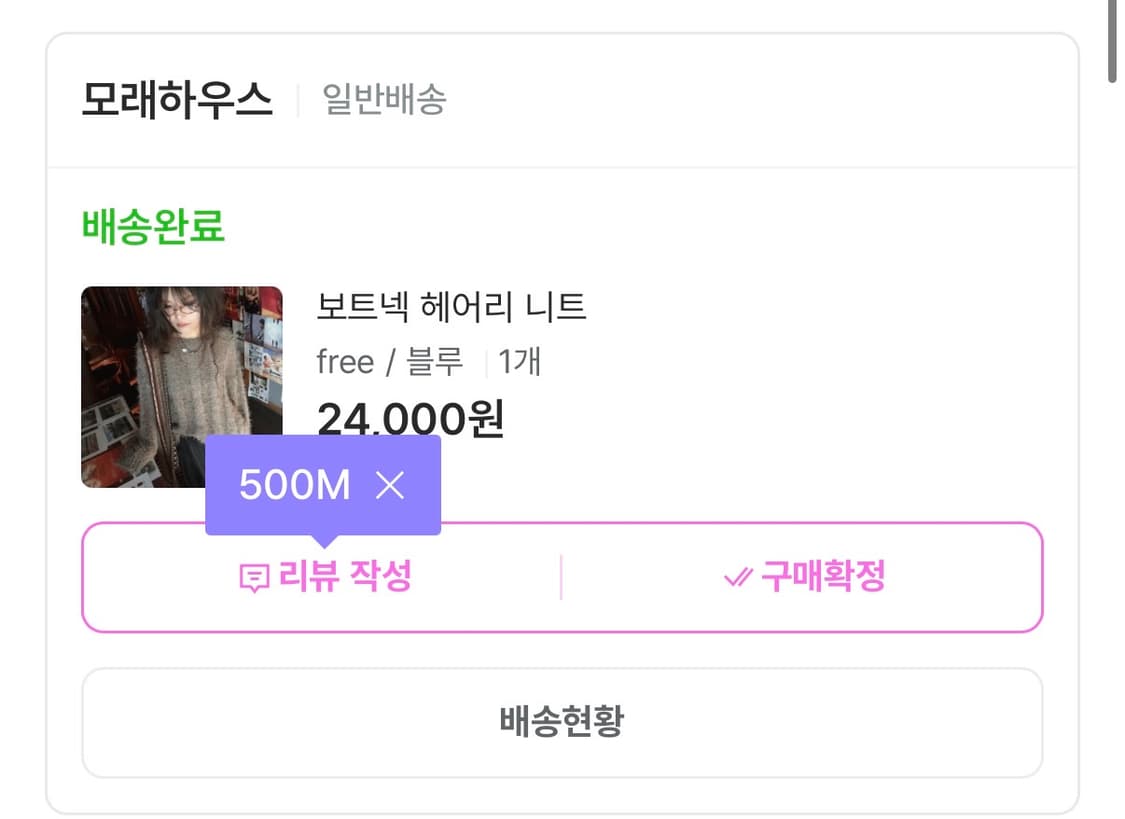Click the review speech bubble icon
The image size is (1125, 819).
tap(254, 578)
